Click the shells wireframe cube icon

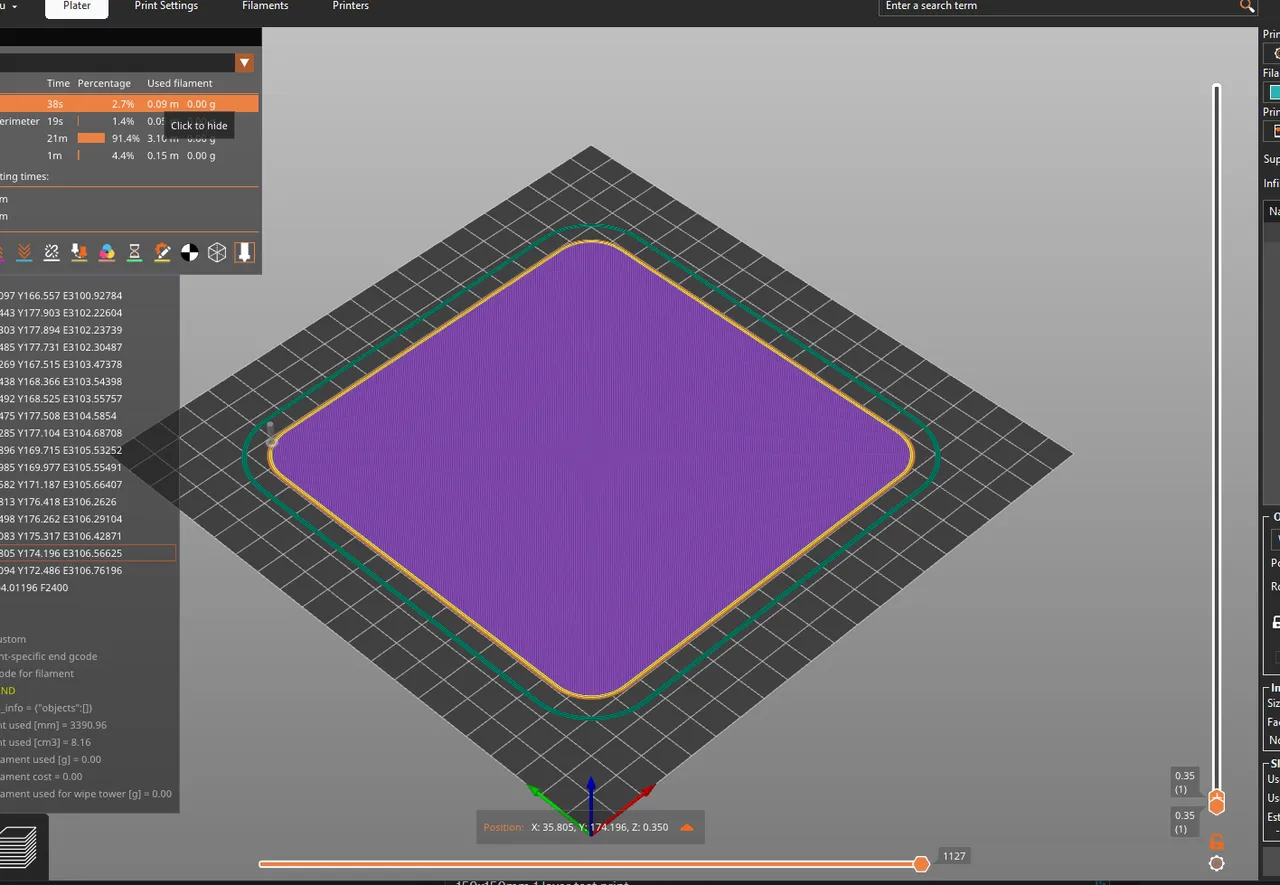coord(217,252)
